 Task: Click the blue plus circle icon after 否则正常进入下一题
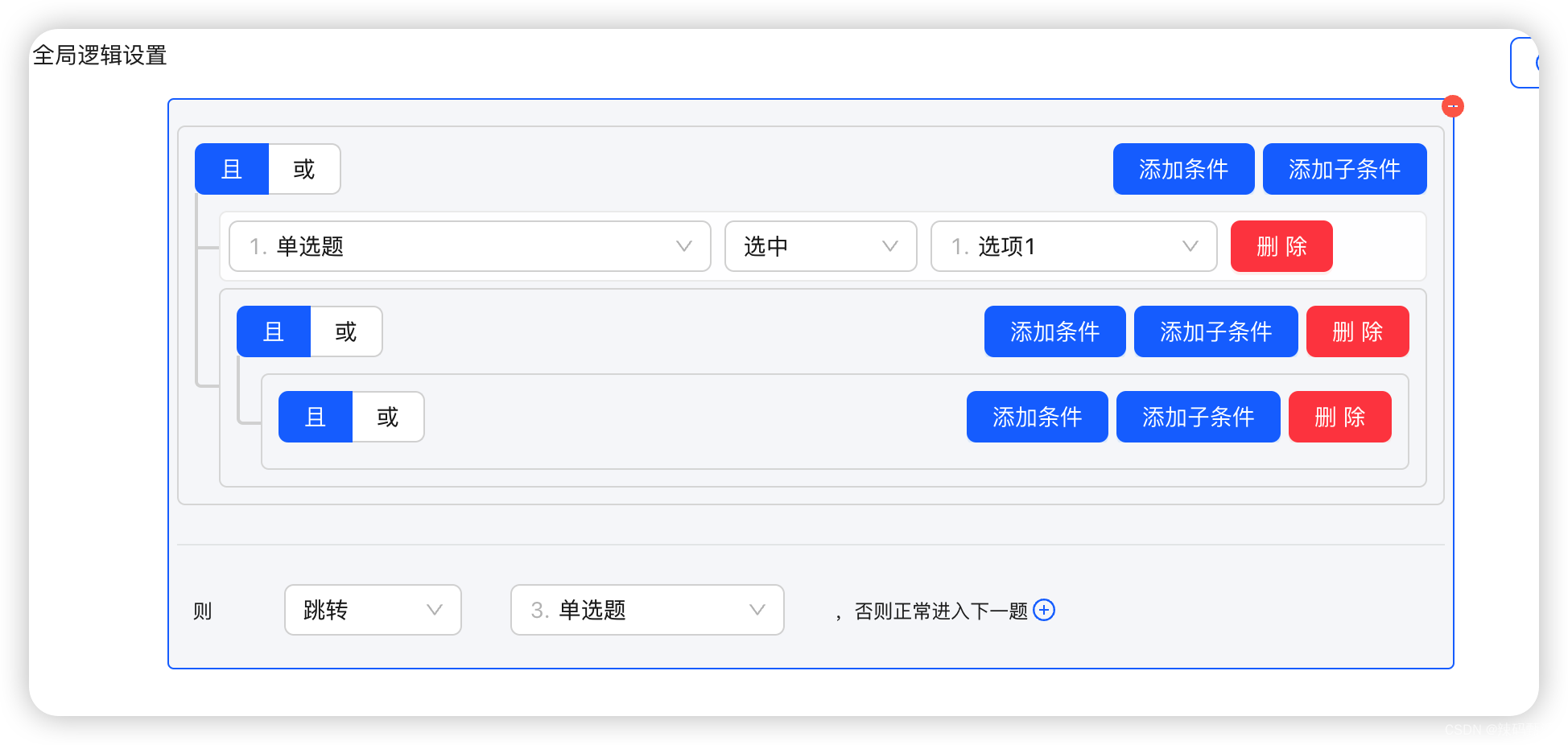click(1044, 610)
